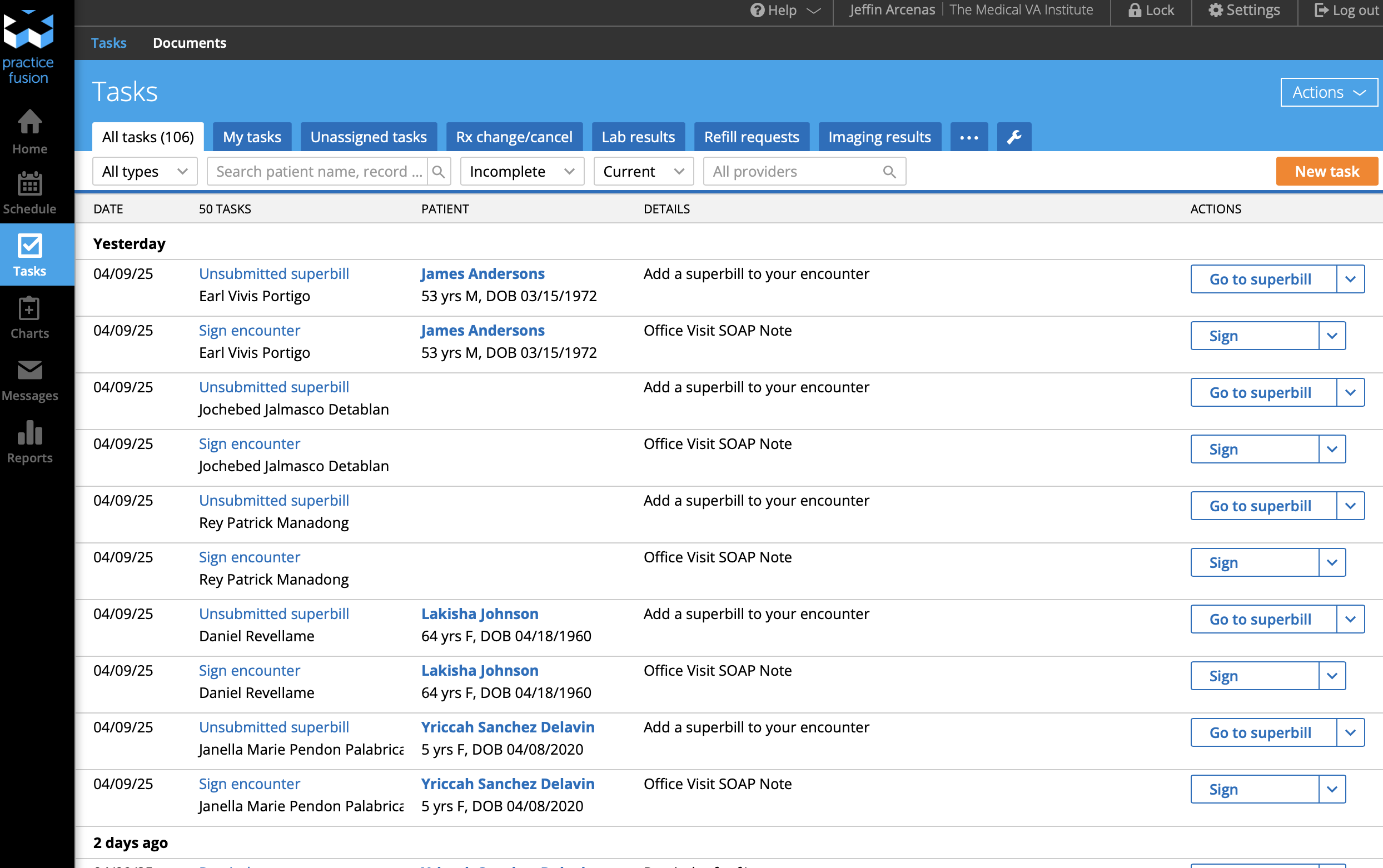Click Sign for James Andersons encounter

pyautogui.click(x=1255, y=336)
